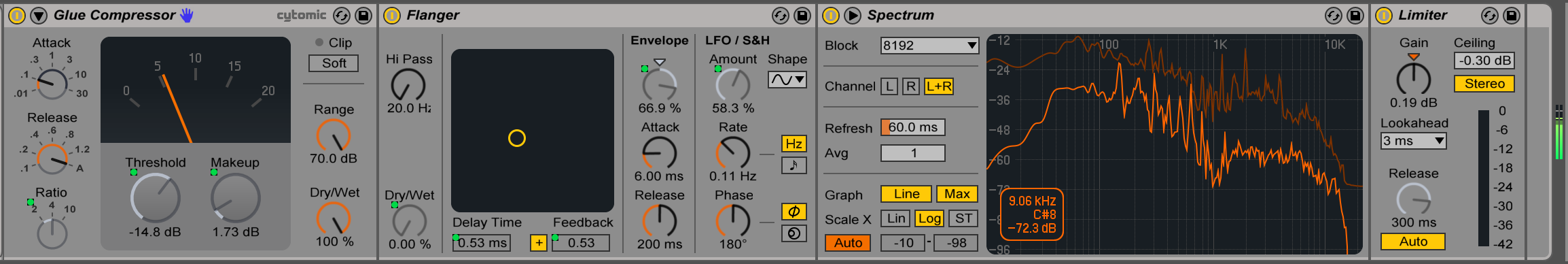Toggle Limiter Auto release button
The height and width of the screenshot is (264, 1568).
pos(1413,242)
